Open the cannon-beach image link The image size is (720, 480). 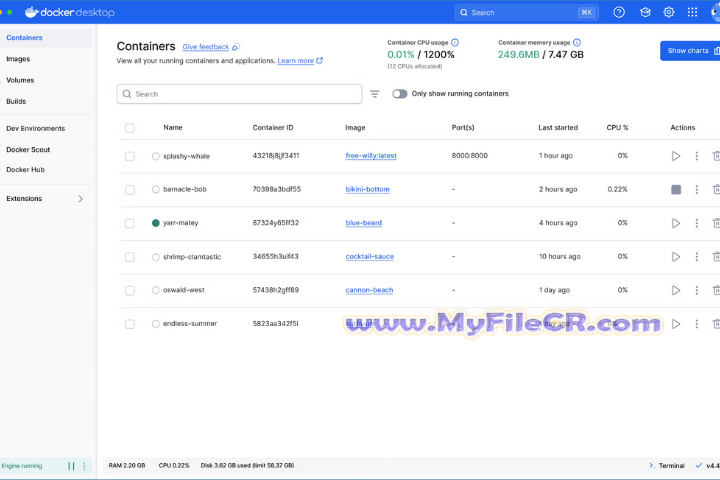(x=369, y=290)
